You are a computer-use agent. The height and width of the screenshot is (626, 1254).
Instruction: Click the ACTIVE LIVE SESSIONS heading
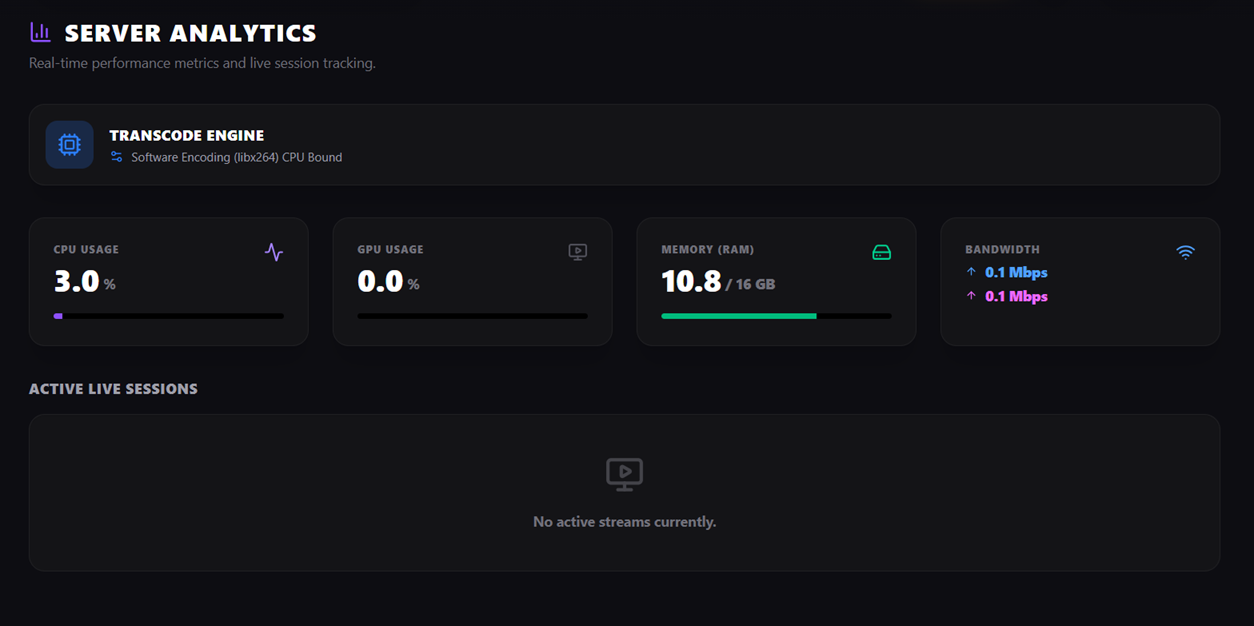(x=113, y=389)
